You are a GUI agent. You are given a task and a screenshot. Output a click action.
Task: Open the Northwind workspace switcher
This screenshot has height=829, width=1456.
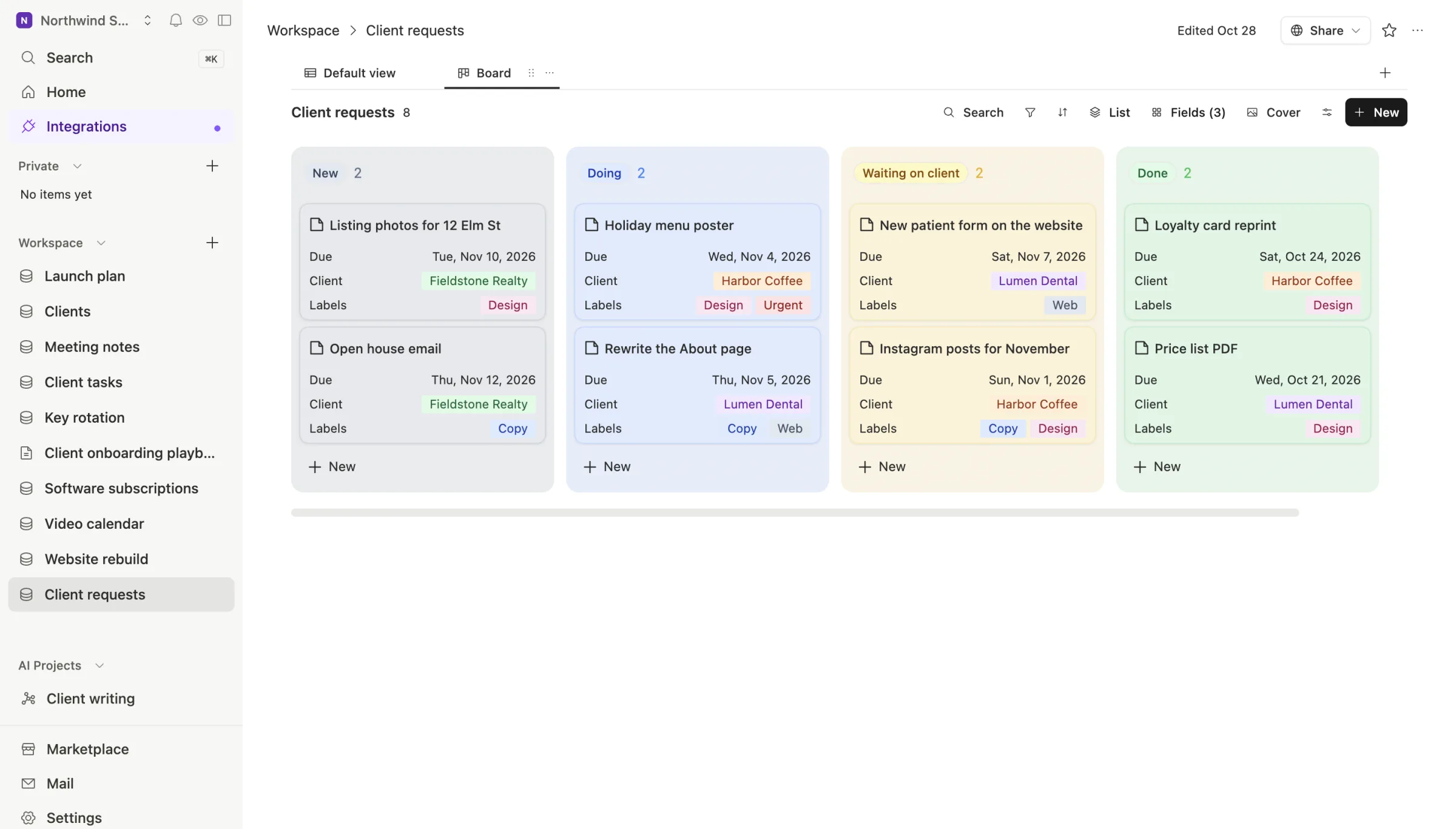click(84, 21)
